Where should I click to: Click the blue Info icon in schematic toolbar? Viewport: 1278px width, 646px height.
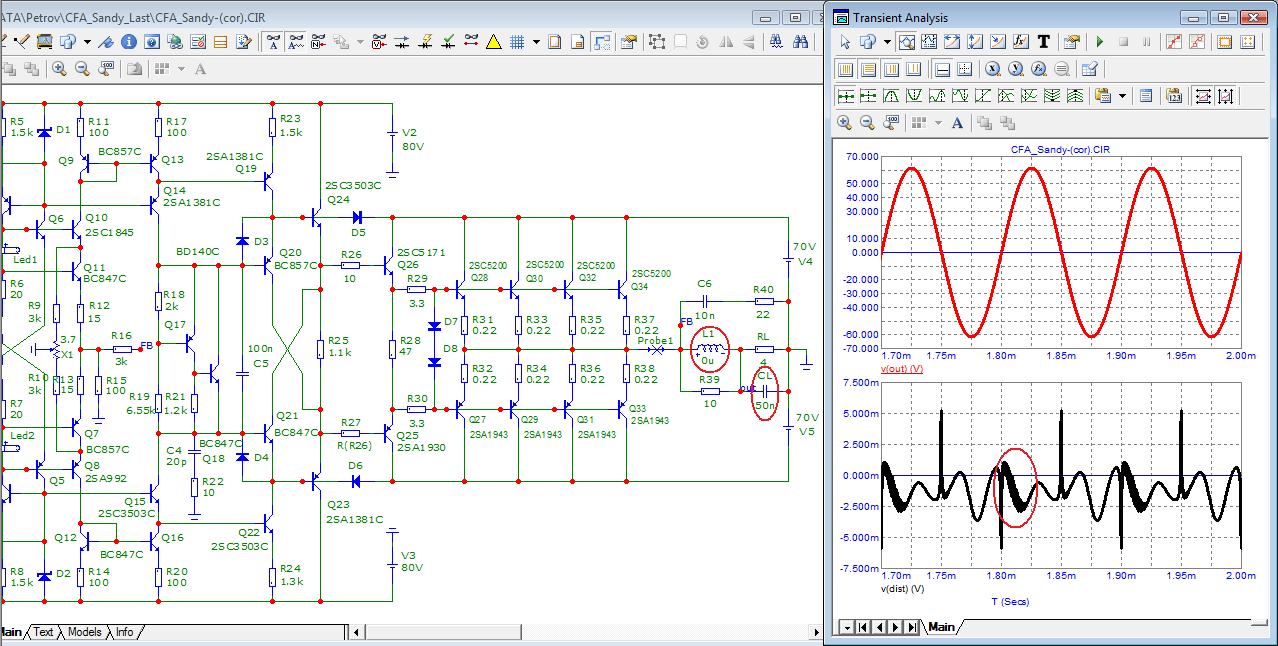(129, 41)
